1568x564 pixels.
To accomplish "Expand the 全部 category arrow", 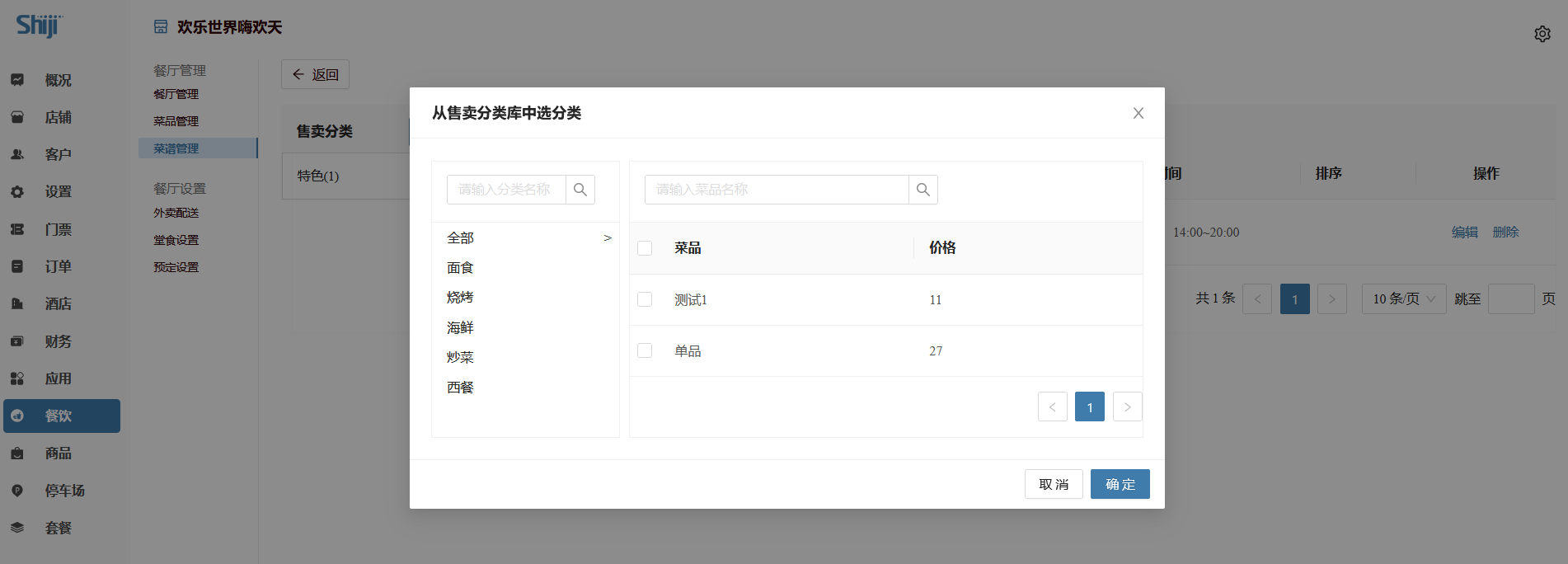I will [608, 238].
